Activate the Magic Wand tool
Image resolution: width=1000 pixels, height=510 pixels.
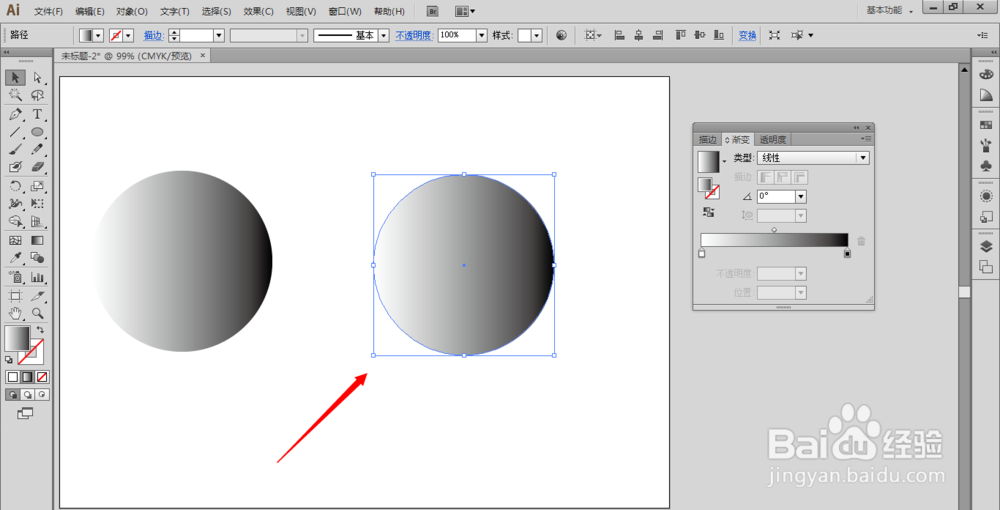(16, 96)
